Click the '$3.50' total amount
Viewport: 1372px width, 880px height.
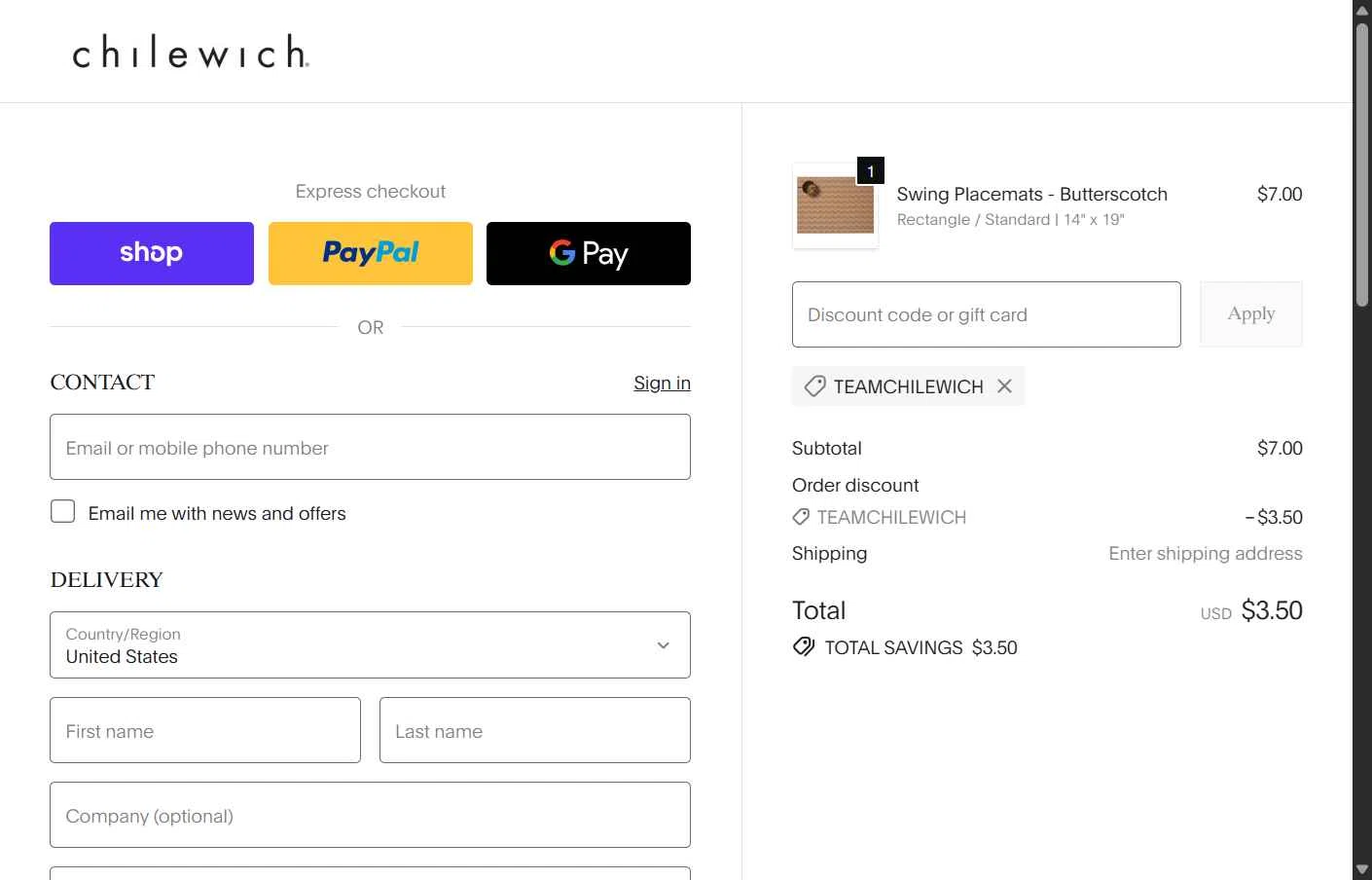pyautogui.click(x=1272, y=610)
